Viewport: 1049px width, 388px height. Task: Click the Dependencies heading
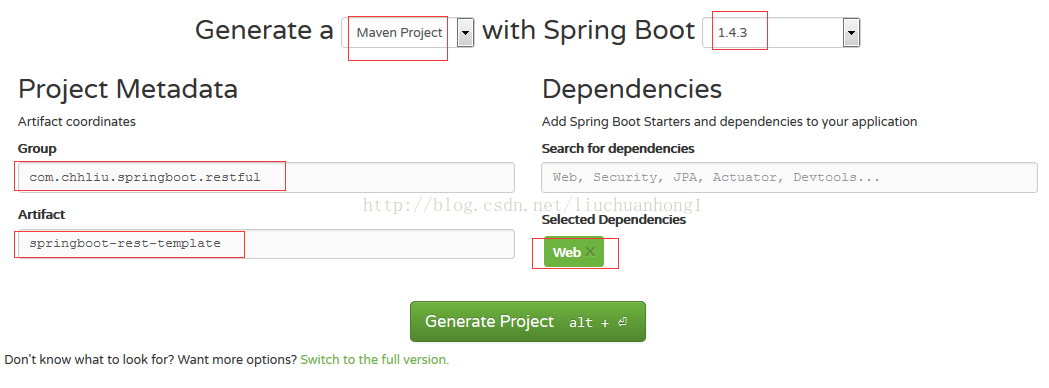[x=632, y=89]
